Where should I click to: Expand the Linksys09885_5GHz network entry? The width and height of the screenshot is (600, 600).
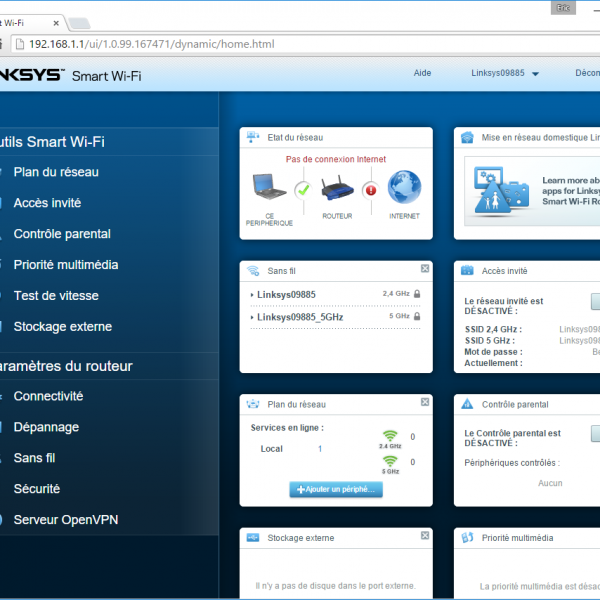(x=299, y=316)
